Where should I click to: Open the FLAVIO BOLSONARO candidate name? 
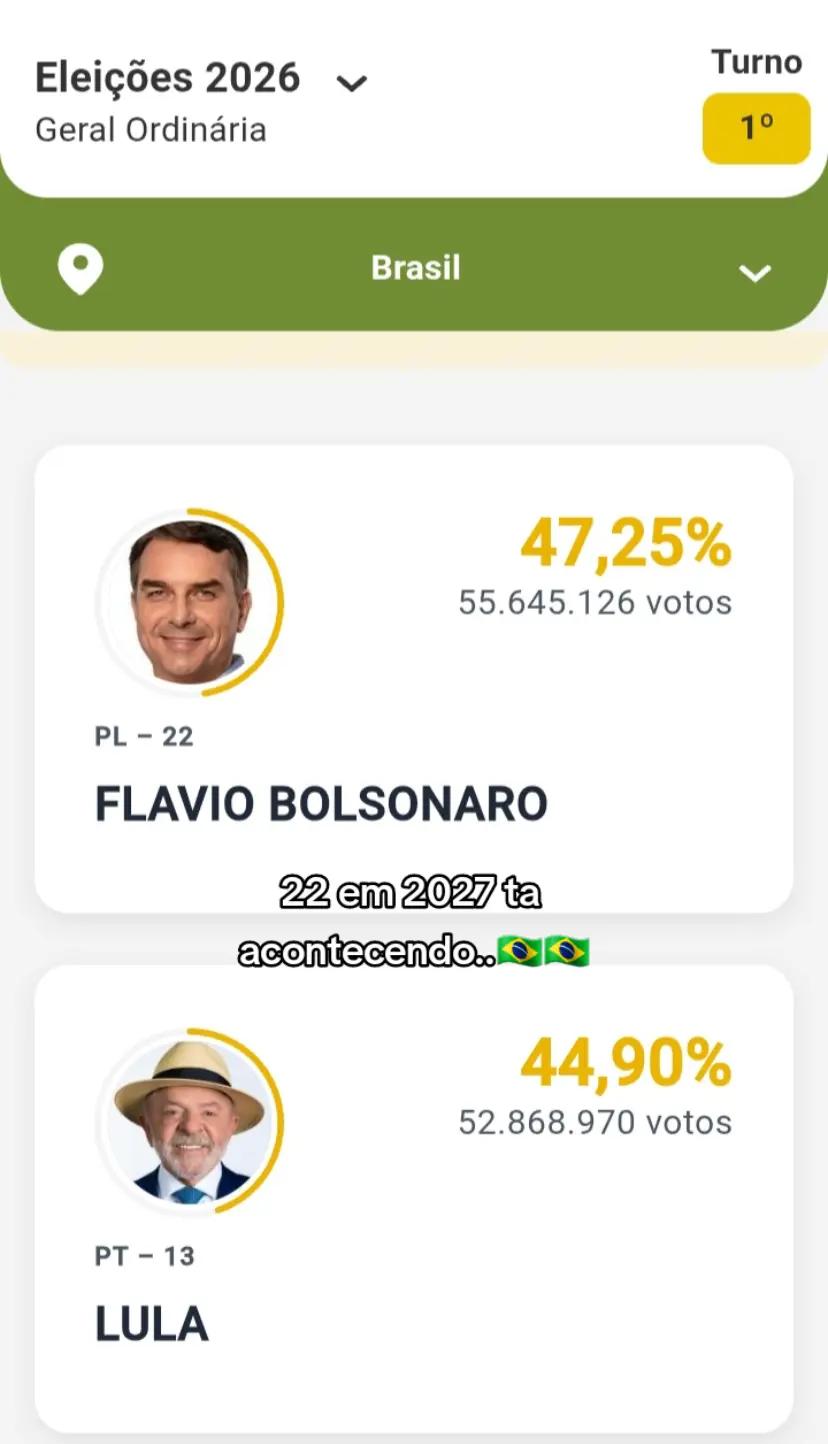[321, 804]
